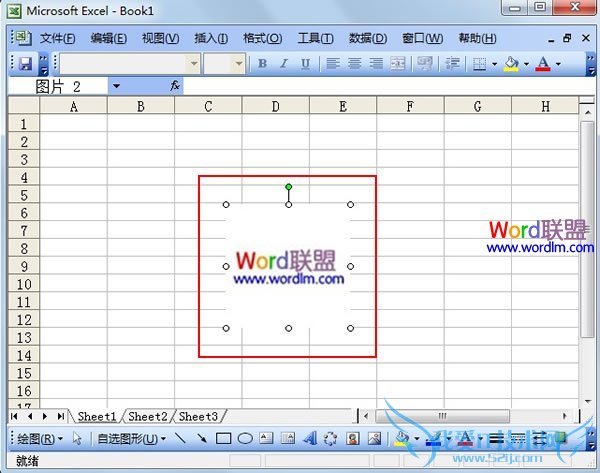Click the horizontal scrollbar thumb
600x473 pixels.
[442, 416]
